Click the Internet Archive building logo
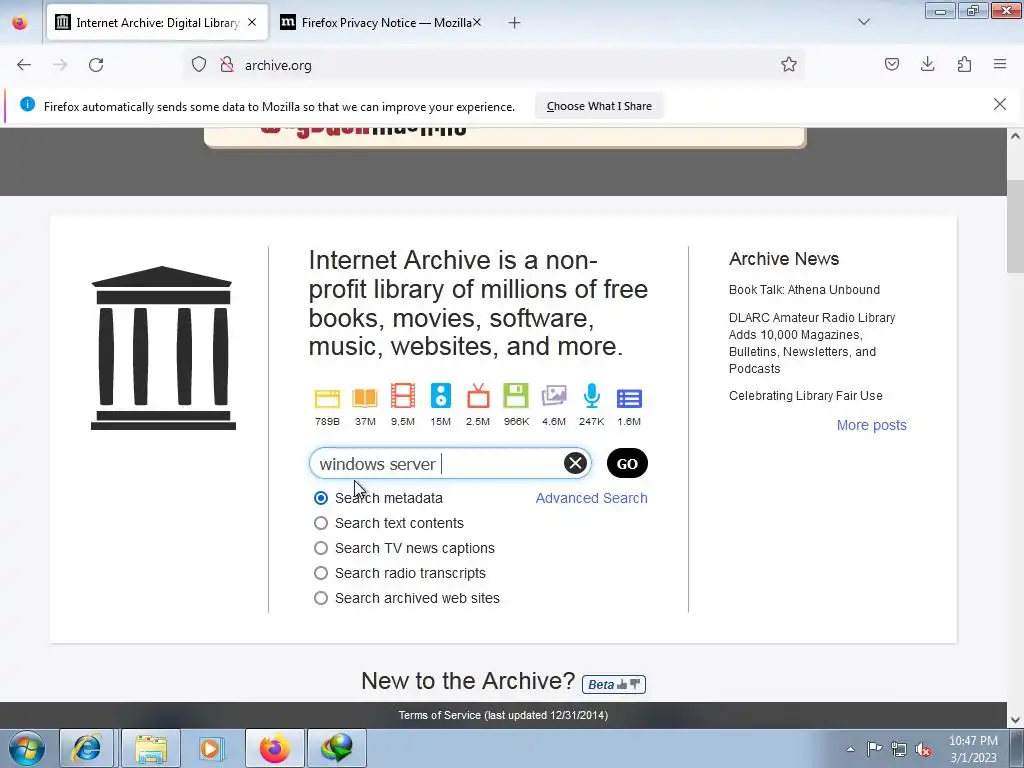Viewport: 1024px width, 768px height. point(163,348)
